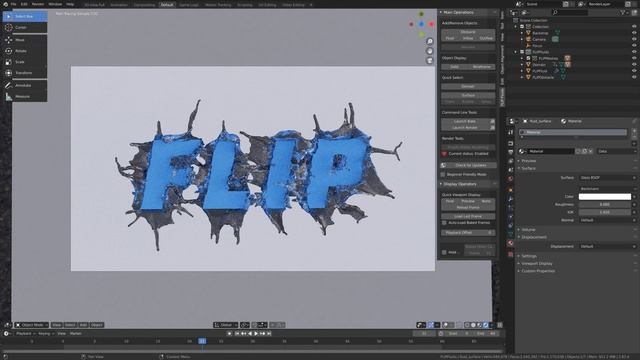Open the Render menu
Viewport: 640px width, 360px height.
point(38,4)
